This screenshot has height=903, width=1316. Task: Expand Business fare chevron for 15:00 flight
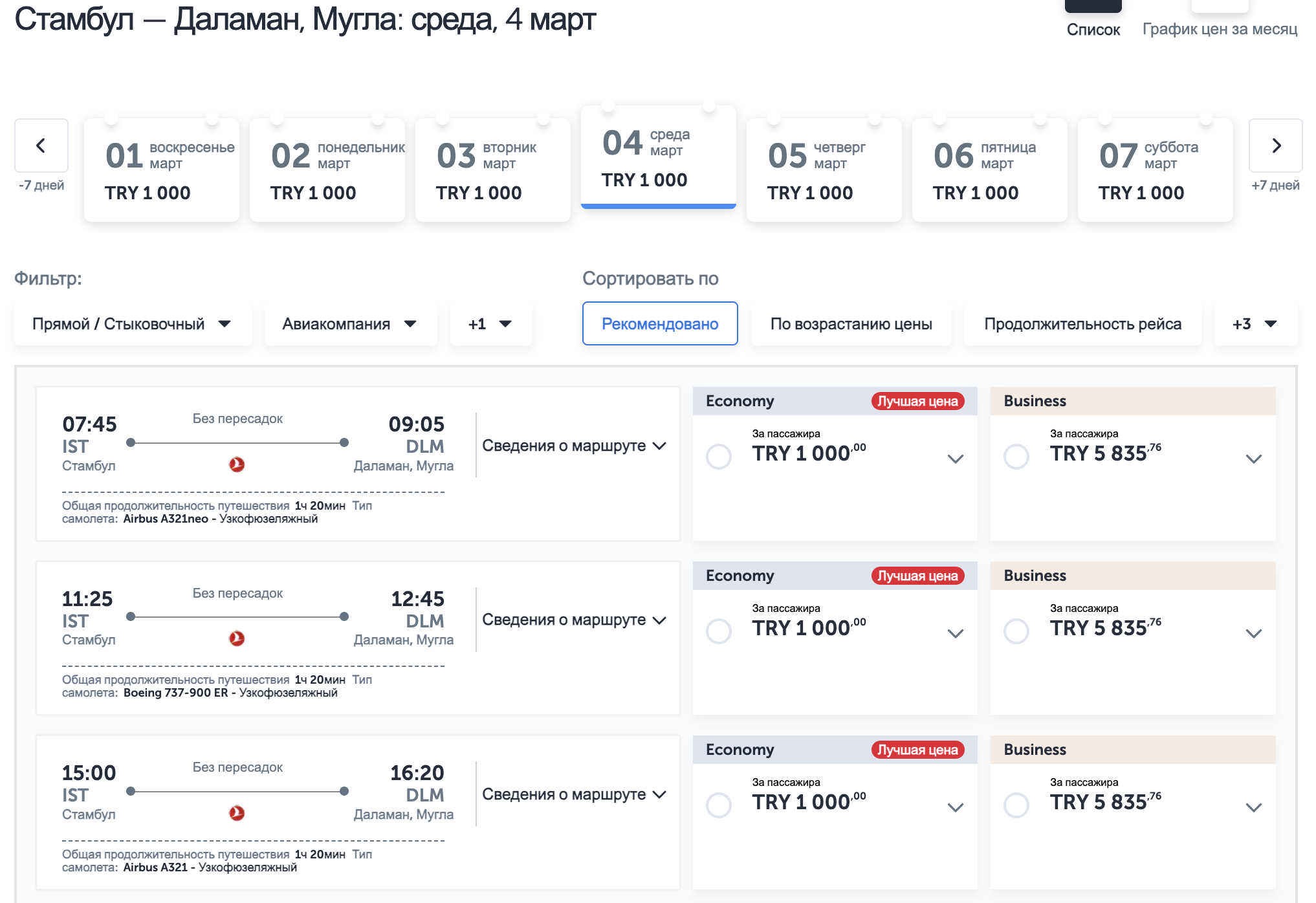click(x=1253, y=807)
